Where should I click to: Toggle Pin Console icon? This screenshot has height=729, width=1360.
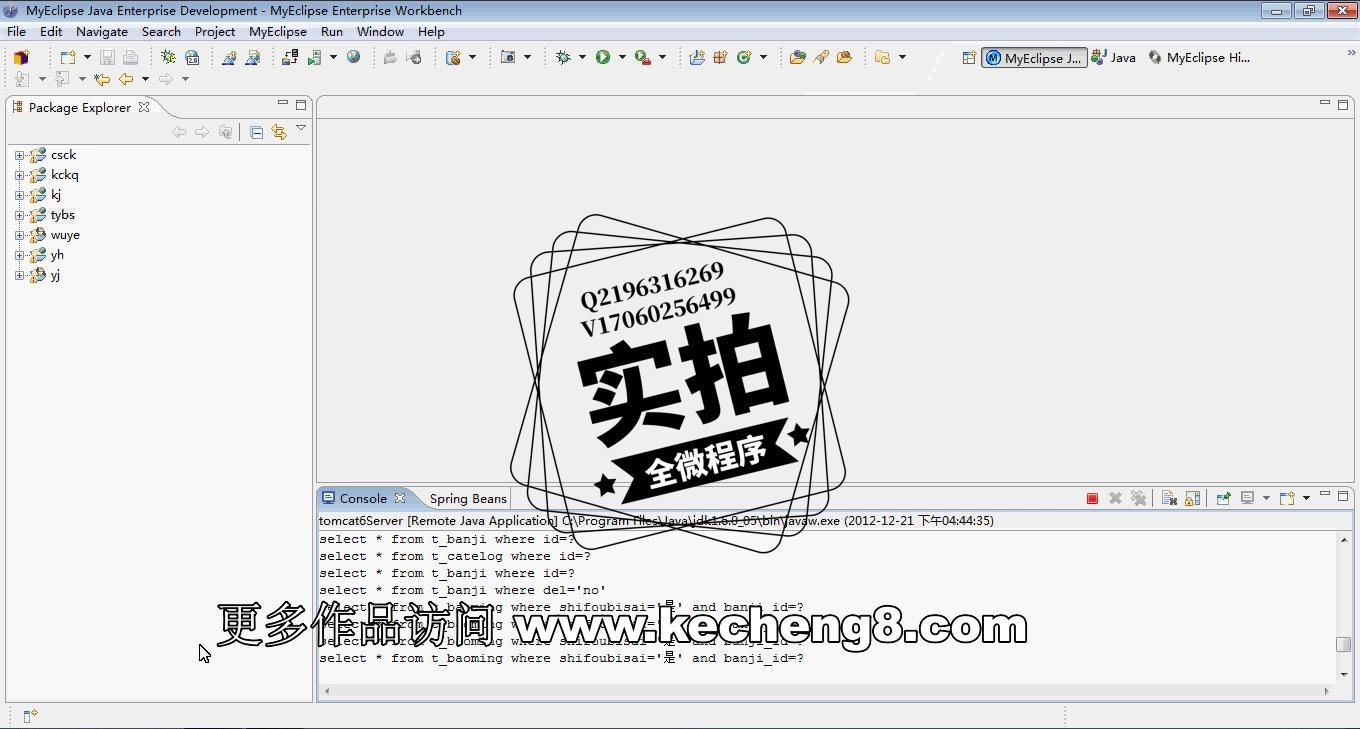(1222, 498)
